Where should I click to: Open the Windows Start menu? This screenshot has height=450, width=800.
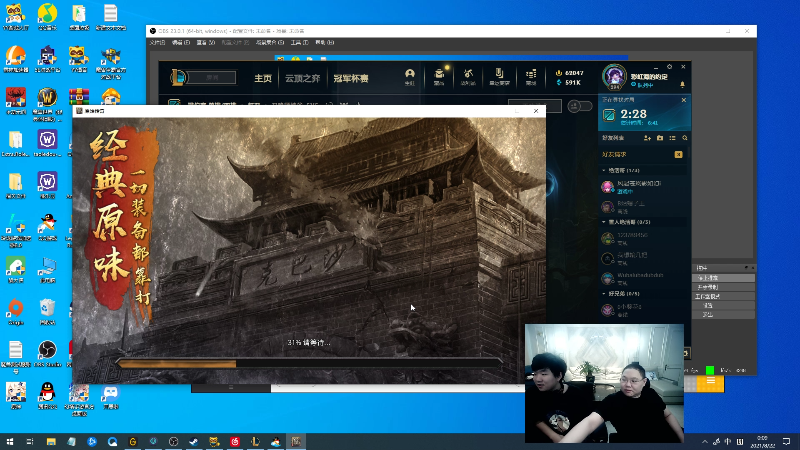tap(10, 441)
